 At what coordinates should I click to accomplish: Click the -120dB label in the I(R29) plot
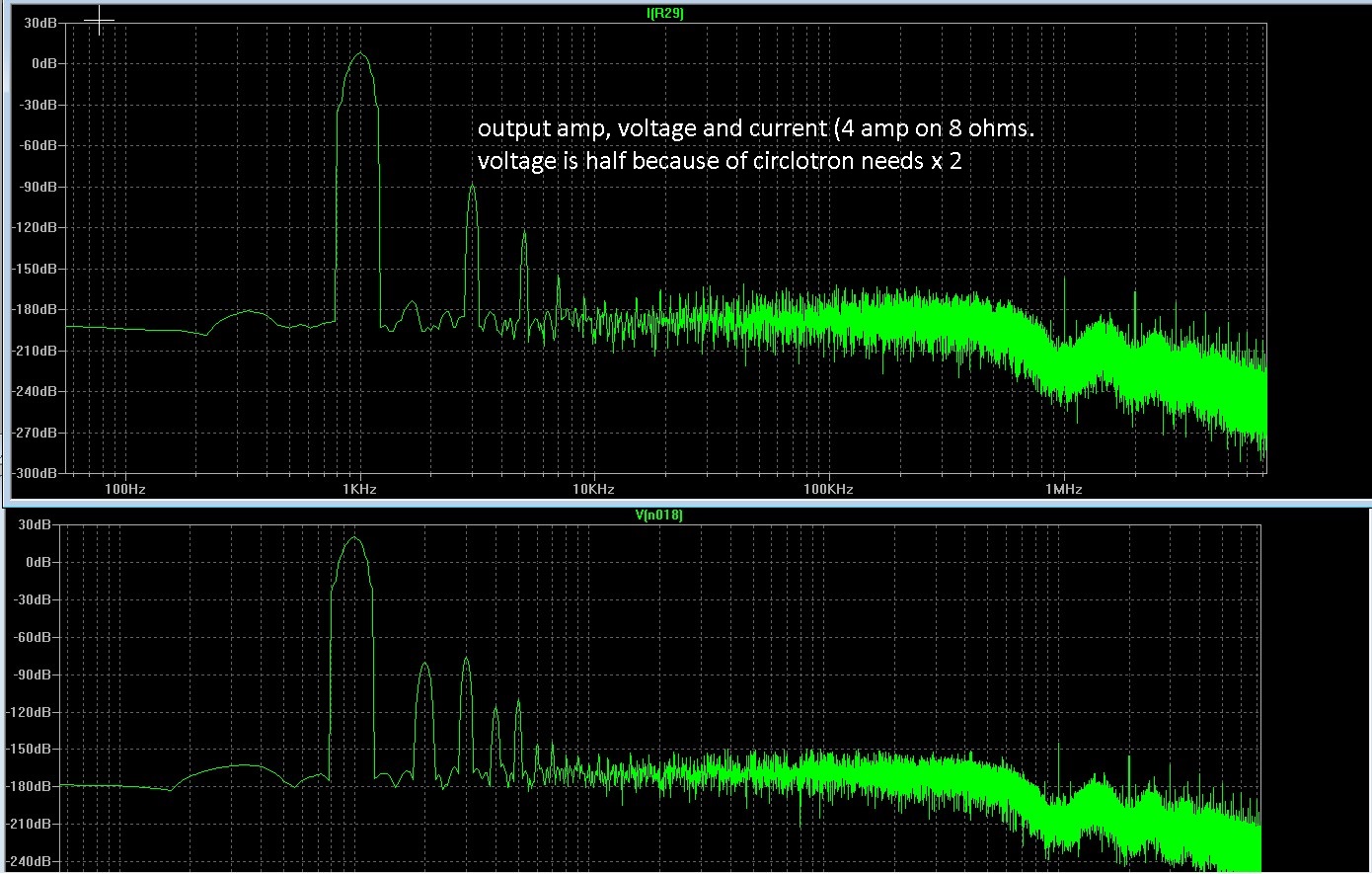coord(34,227)
